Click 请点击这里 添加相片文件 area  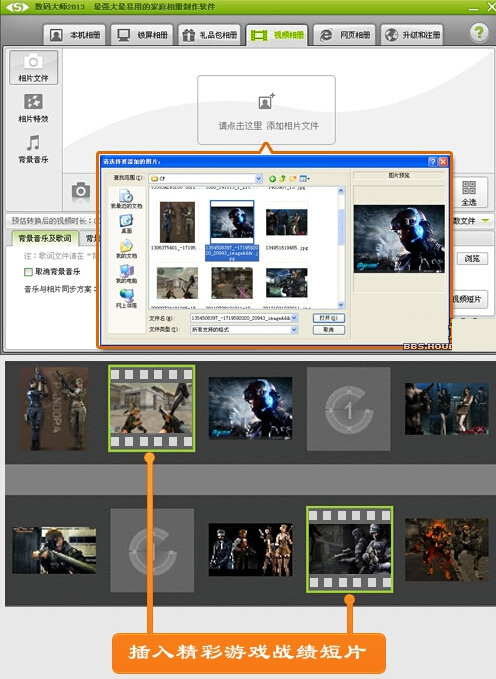(266, 110)
